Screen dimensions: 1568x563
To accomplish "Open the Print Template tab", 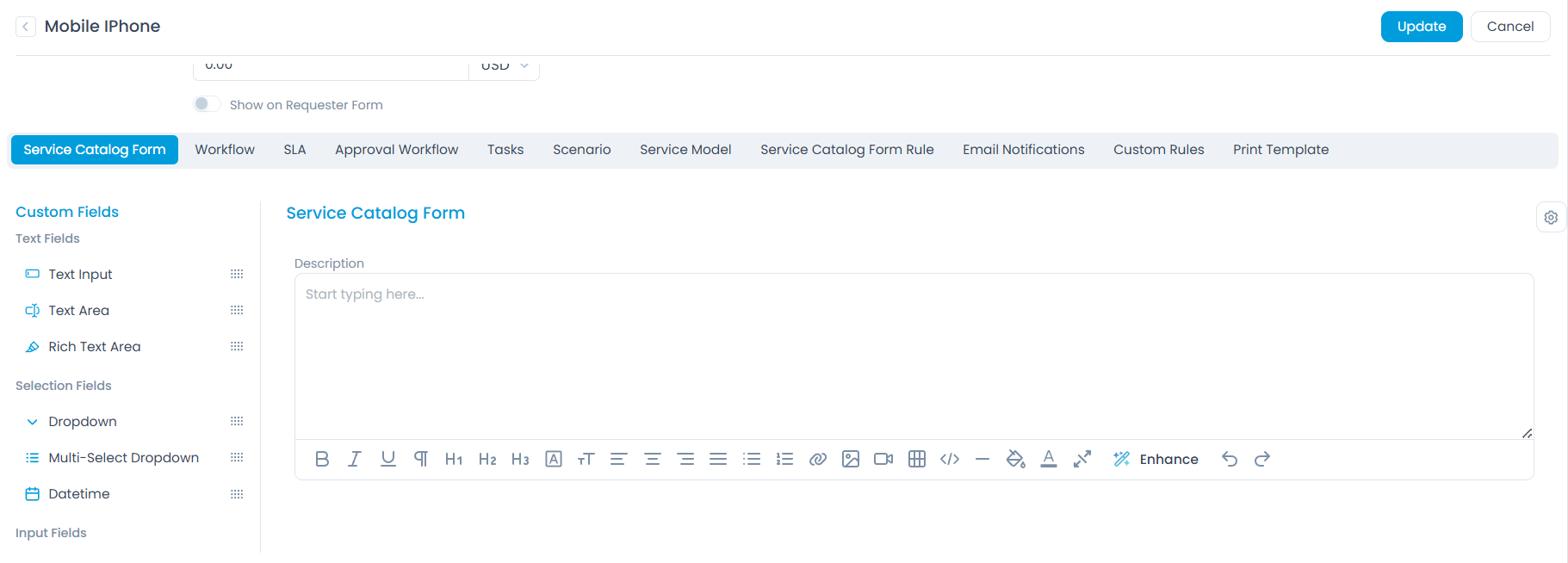I will pos(1280,150).
